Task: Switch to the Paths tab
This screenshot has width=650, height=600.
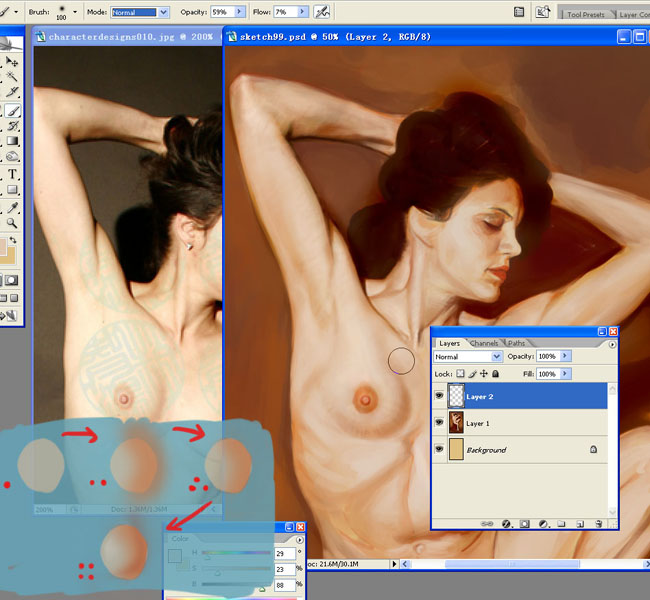Action: click(517, 343)
